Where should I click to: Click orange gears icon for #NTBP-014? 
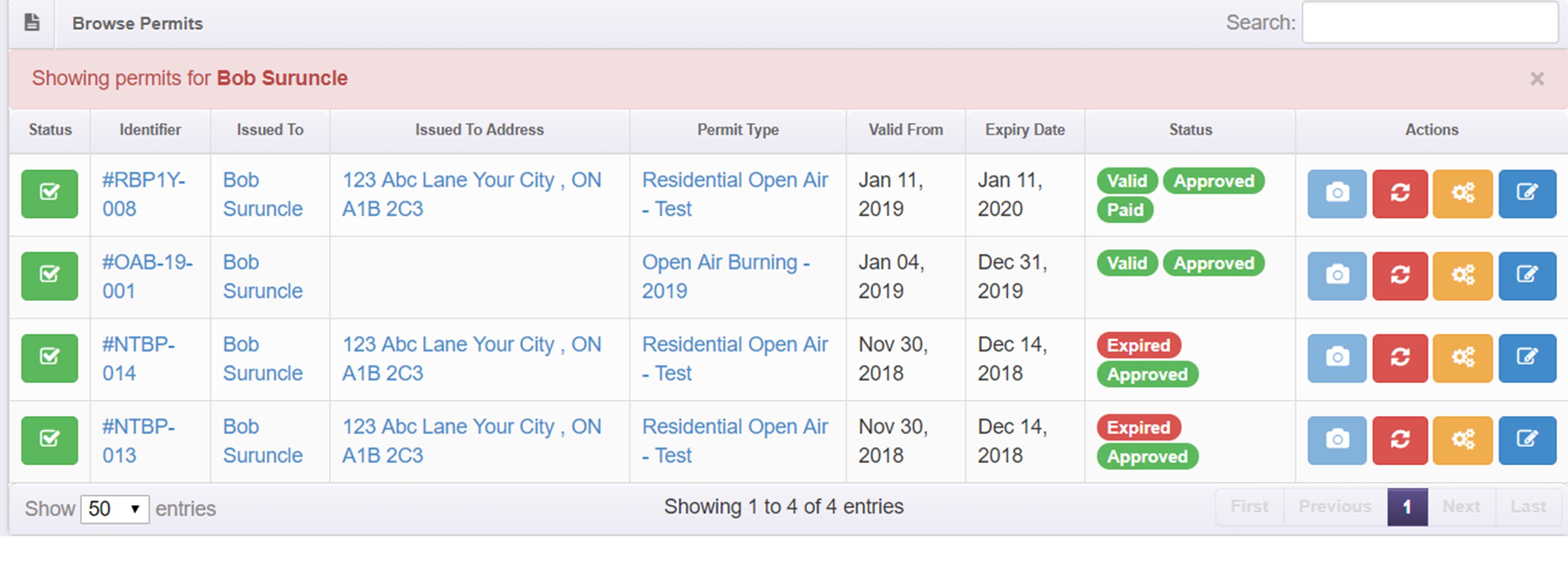point(1462,358)
